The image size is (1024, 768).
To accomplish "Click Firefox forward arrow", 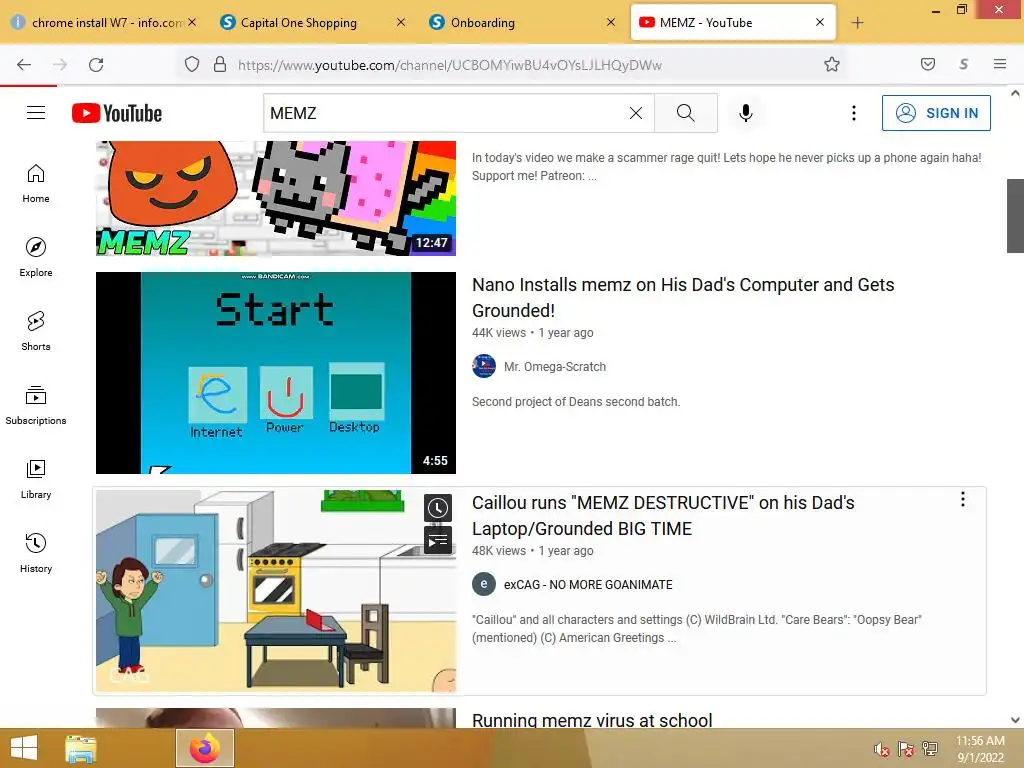I will [x=60, y=64].
